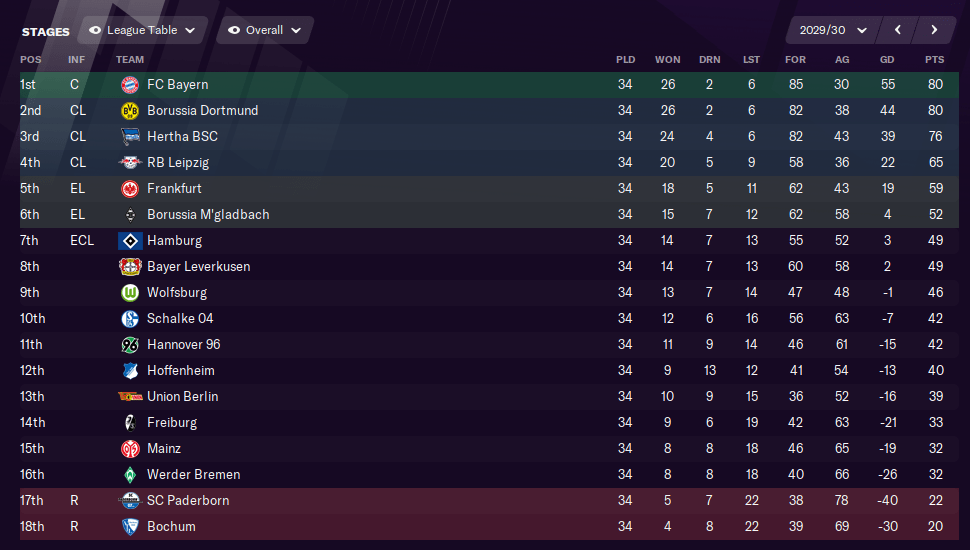Go to next season with right arrow

934,30
